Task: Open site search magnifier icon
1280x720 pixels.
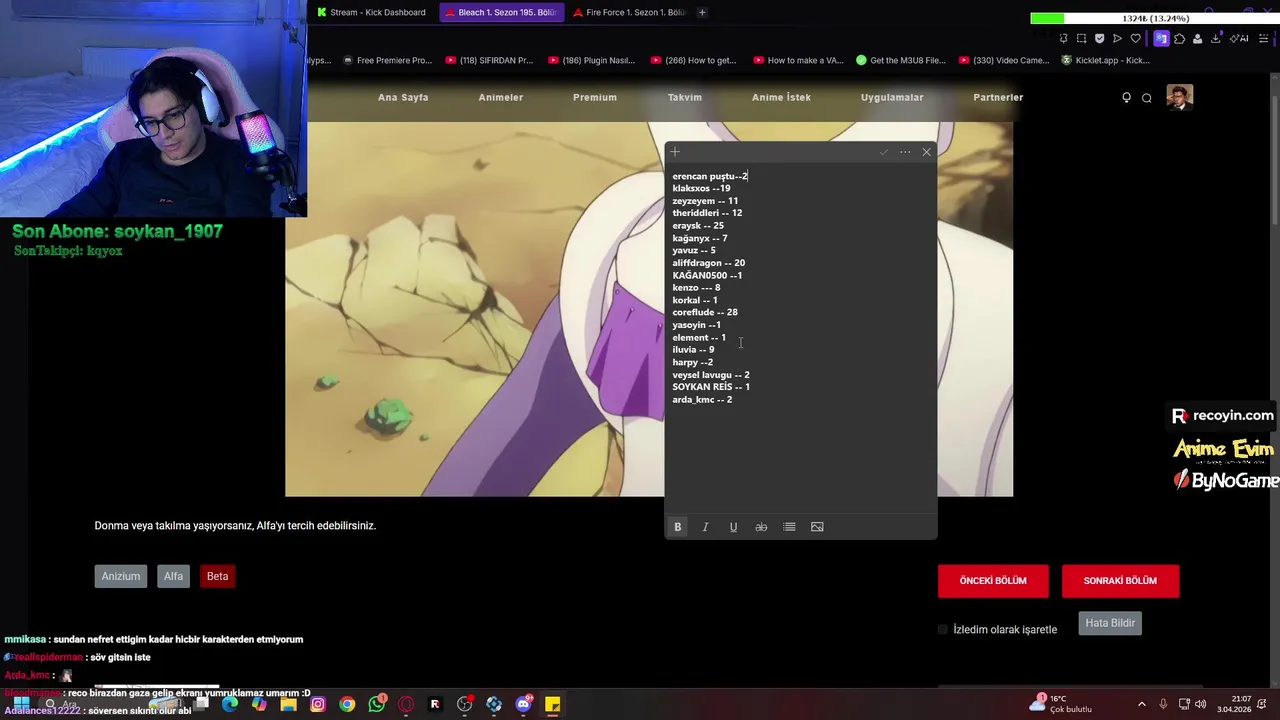Action: (x=1147, y=97)
